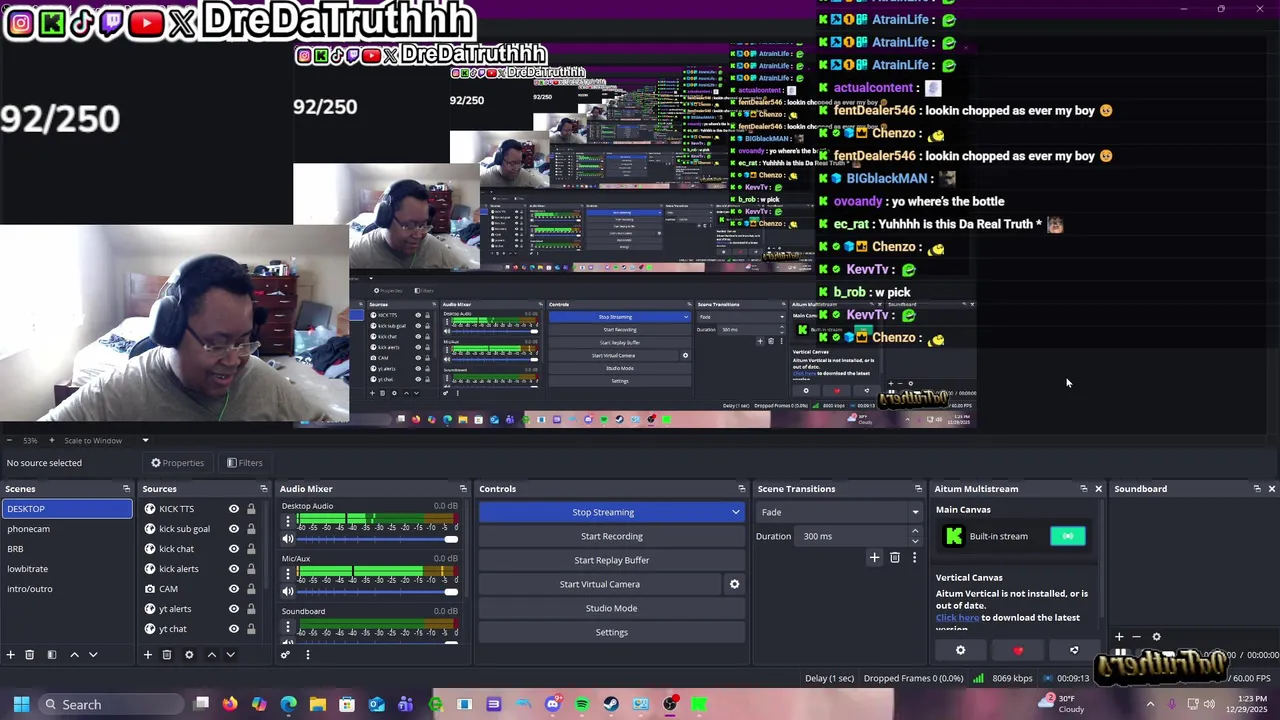Open the Filters tab button
Viewport: 1280px width, 720px height.
click(x=245, y=463)
